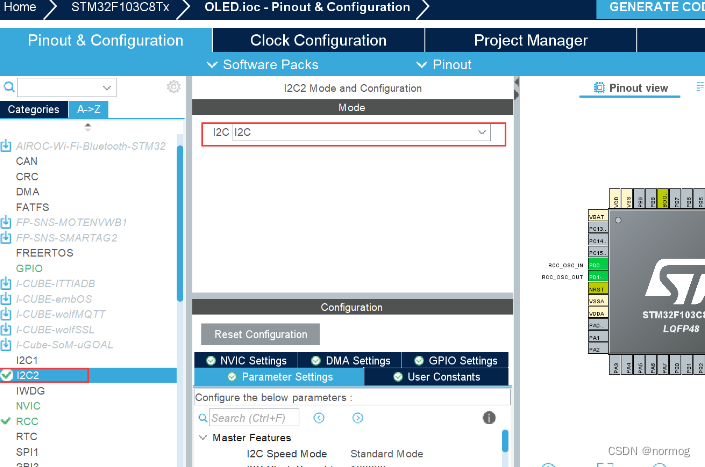Image resolution: width=705 pixels, height=467 pixels.
Task: Click download icon beside I-CUBE-wolfSSL
Action: click(x=6, y=329)
